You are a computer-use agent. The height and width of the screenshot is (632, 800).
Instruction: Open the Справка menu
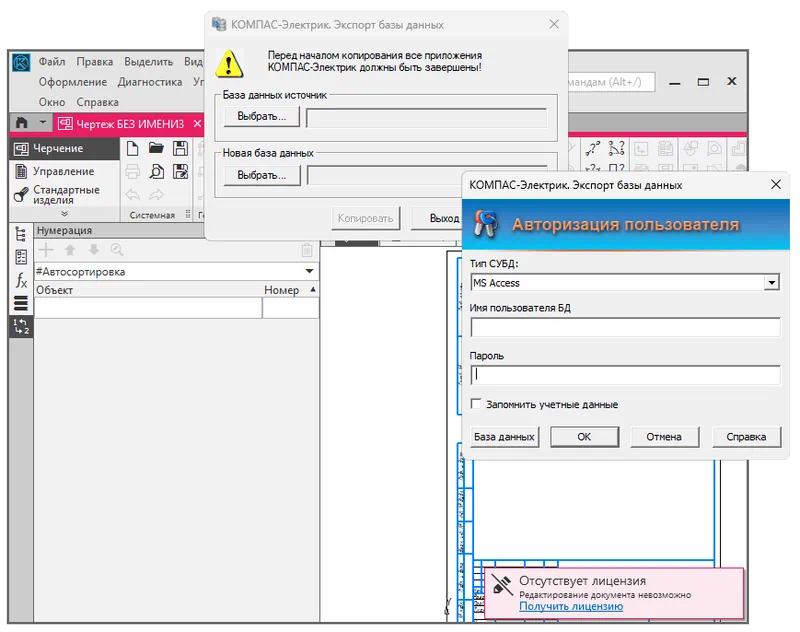pyautogui.click(x=97, y=103)
